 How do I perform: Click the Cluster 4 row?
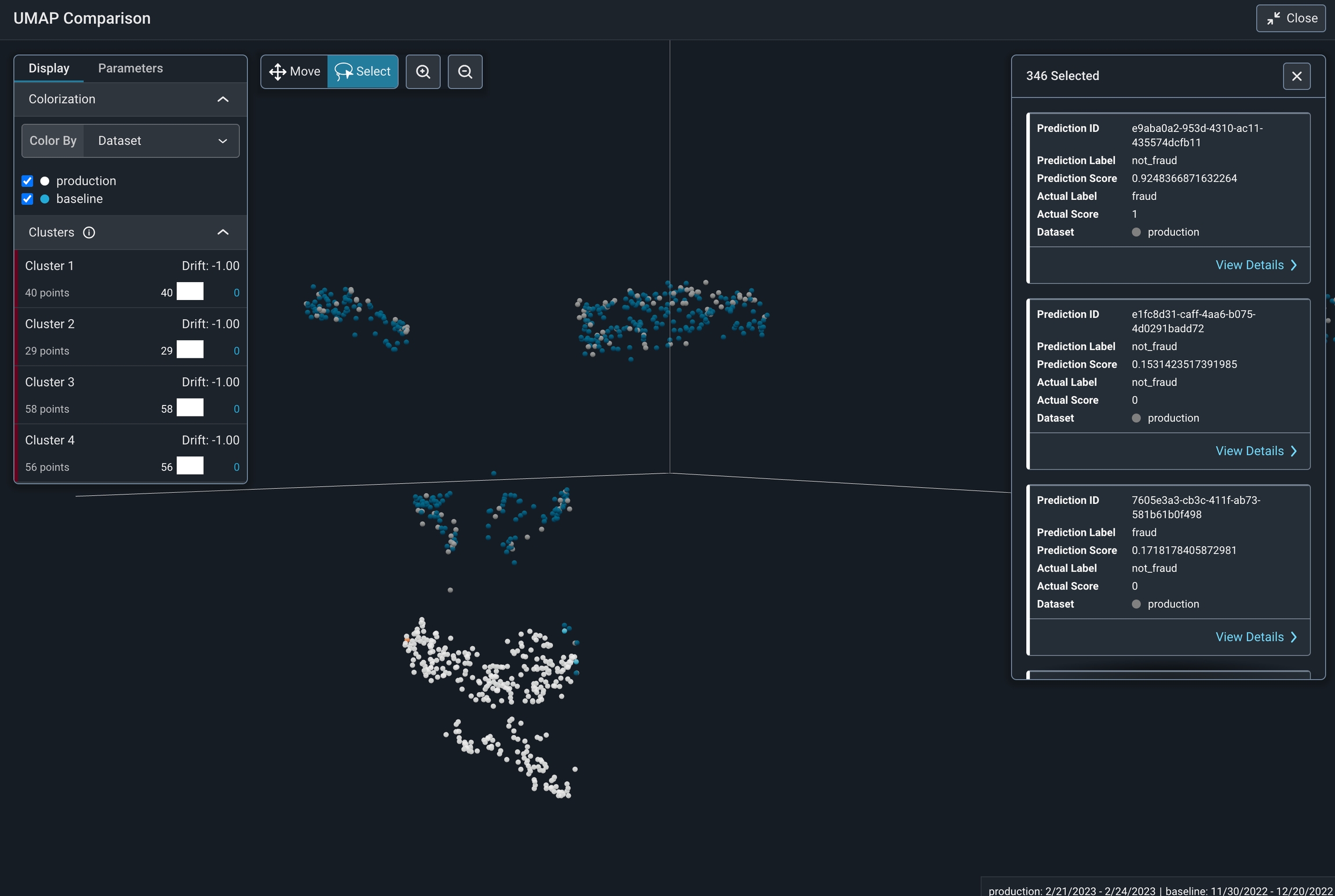tap(131, 453)
